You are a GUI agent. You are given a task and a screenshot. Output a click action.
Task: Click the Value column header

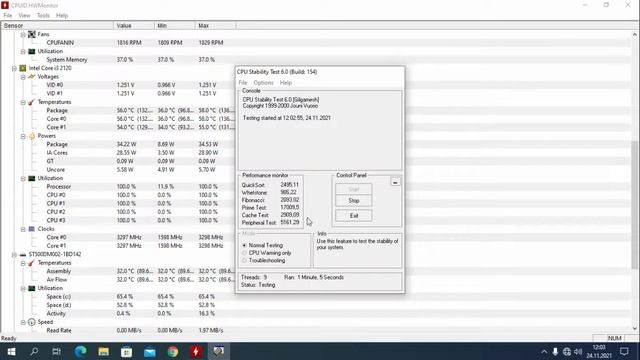pos(134,26)
